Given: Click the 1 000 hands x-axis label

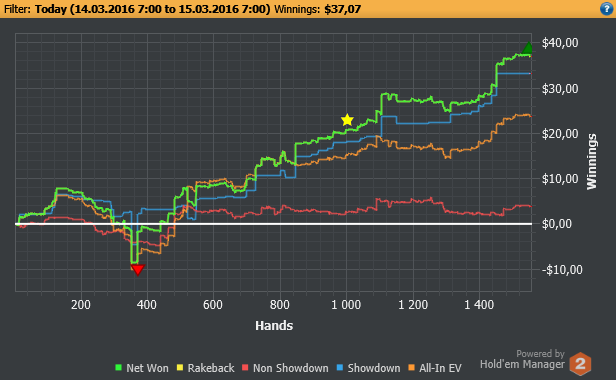Looking at the screenshot, I should pos(346,305).
